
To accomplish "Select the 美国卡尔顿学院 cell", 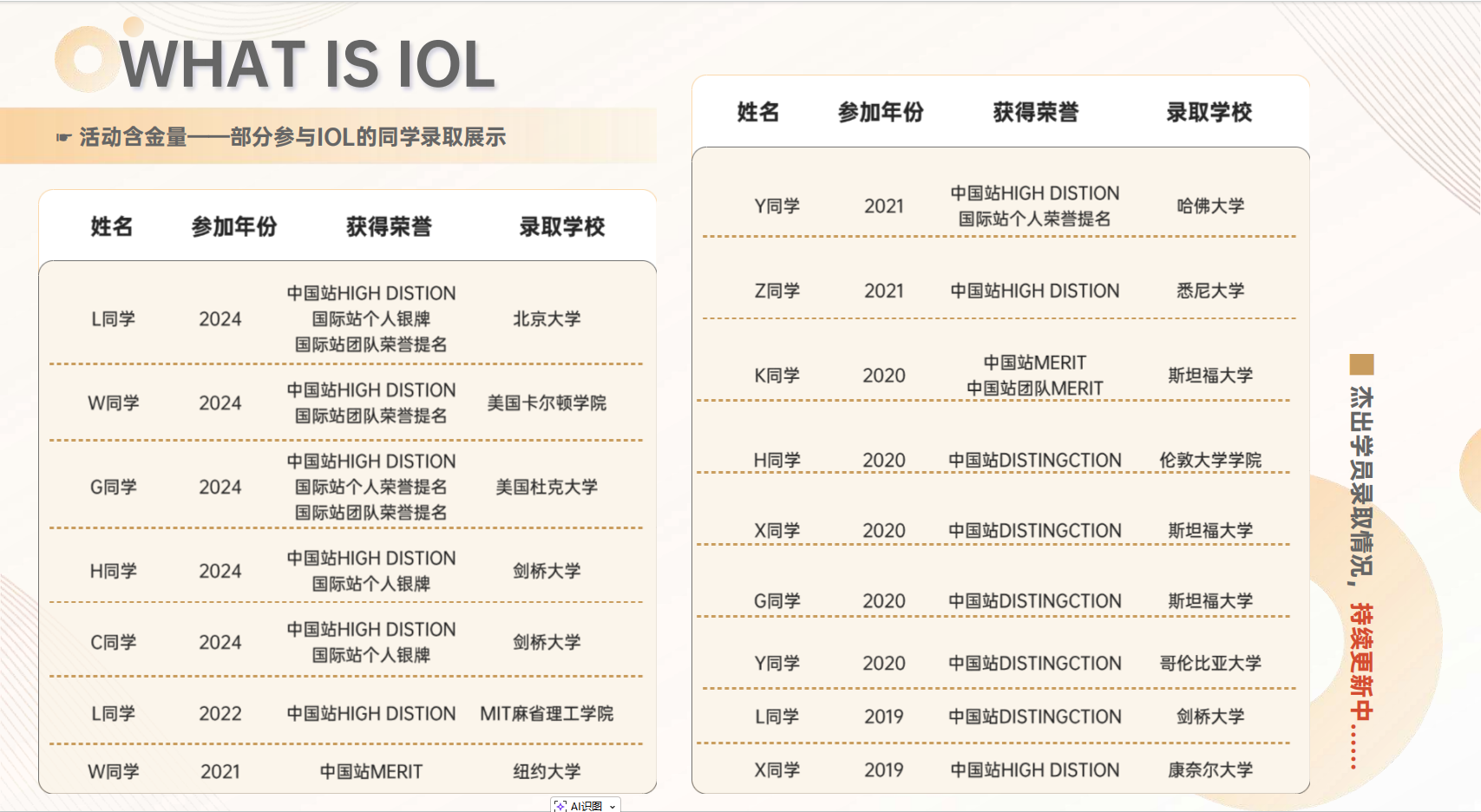I will coord(547,403).
